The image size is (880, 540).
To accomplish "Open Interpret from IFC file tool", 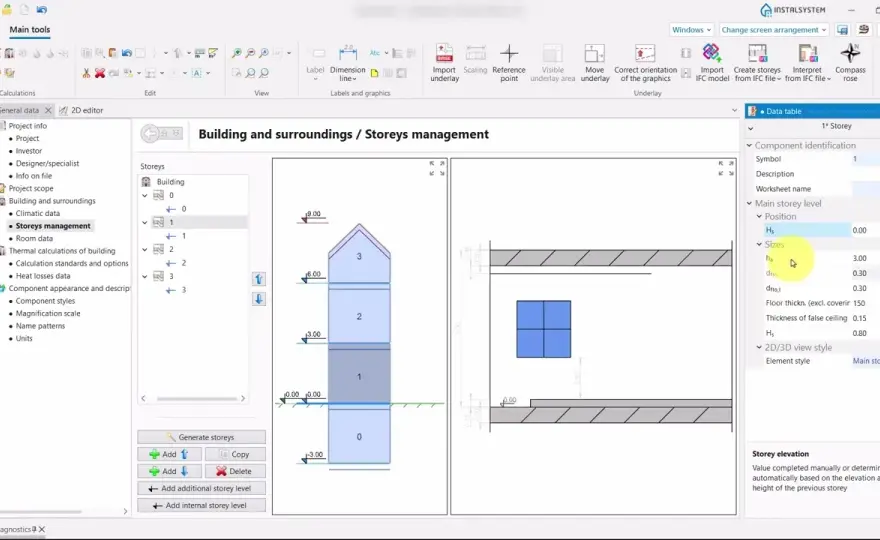I will point(807,63).
